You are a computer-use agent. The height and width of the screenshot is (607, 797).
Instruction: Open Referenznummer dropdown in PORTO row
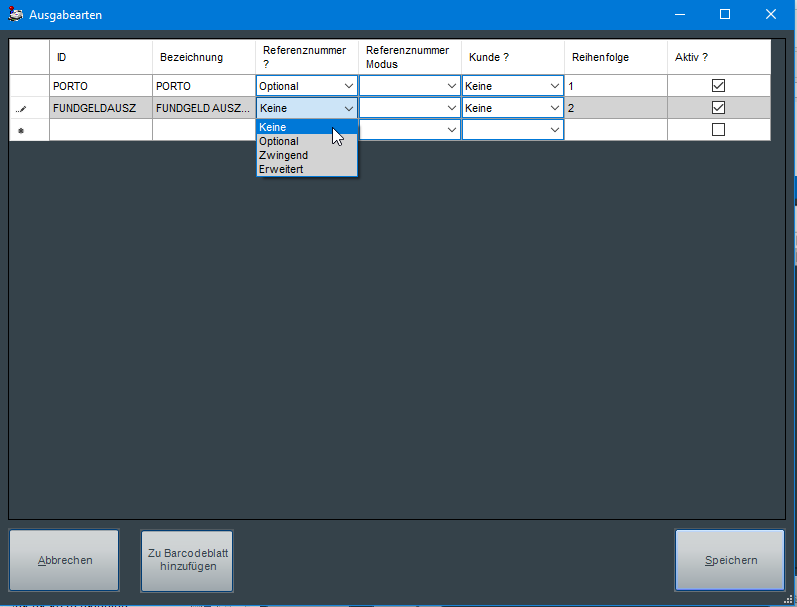click(347, 86)
